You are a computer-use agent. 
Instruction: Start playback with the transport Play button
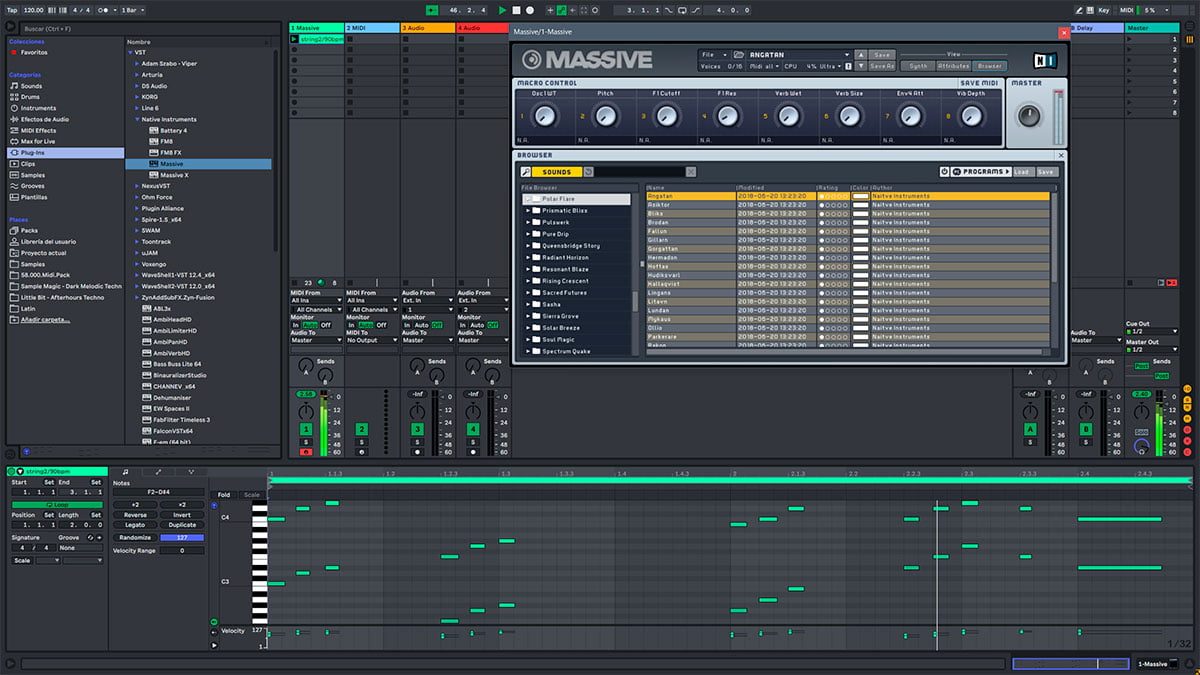coord(503,10)
